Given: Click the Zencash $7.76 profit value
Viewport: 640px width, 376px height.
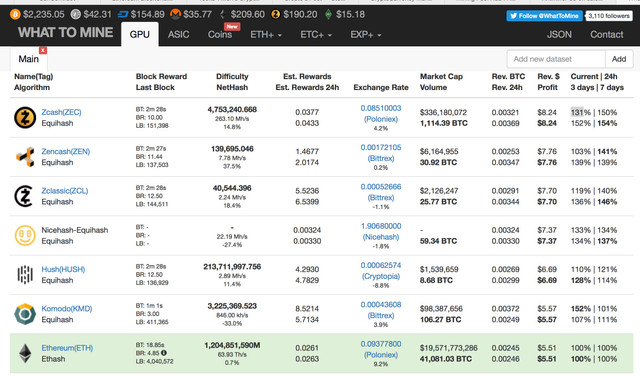Looking at the screenshot, I should [547, 162].
